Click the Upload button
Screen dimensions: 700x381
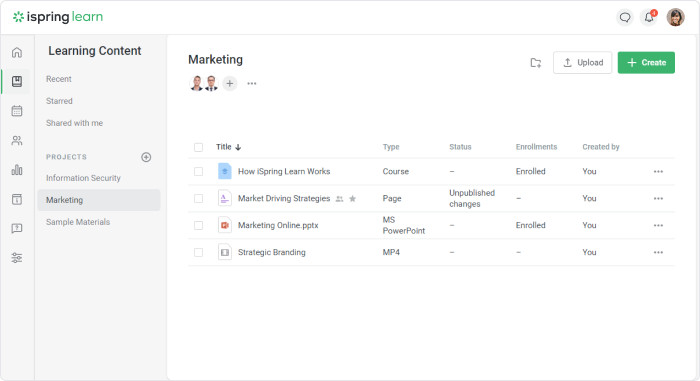583,63
